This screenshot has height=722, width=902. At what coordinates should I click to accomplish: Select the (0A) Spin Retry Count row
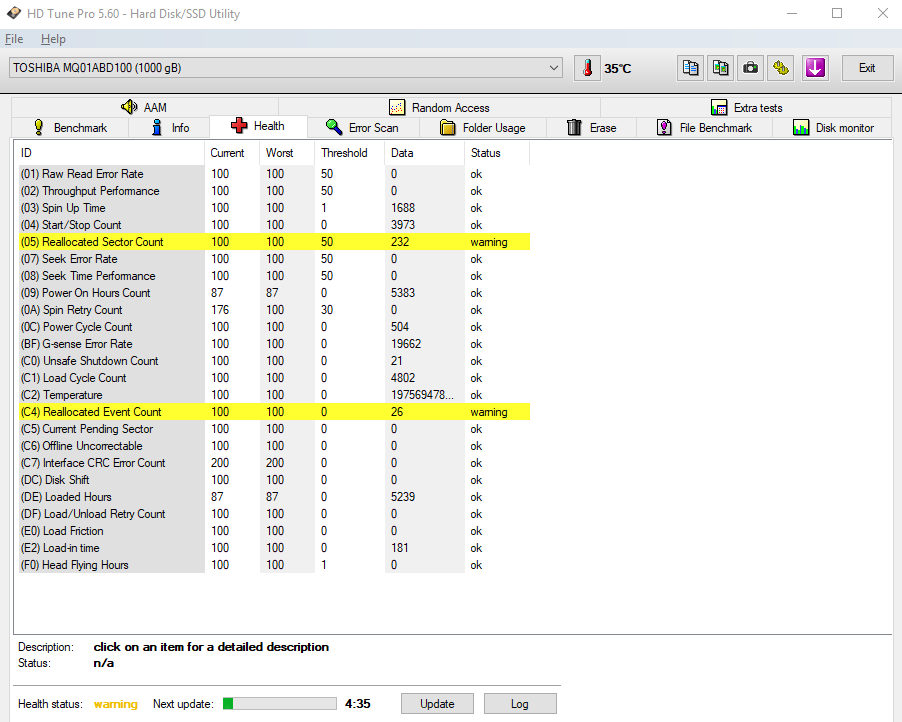[274, 310]
